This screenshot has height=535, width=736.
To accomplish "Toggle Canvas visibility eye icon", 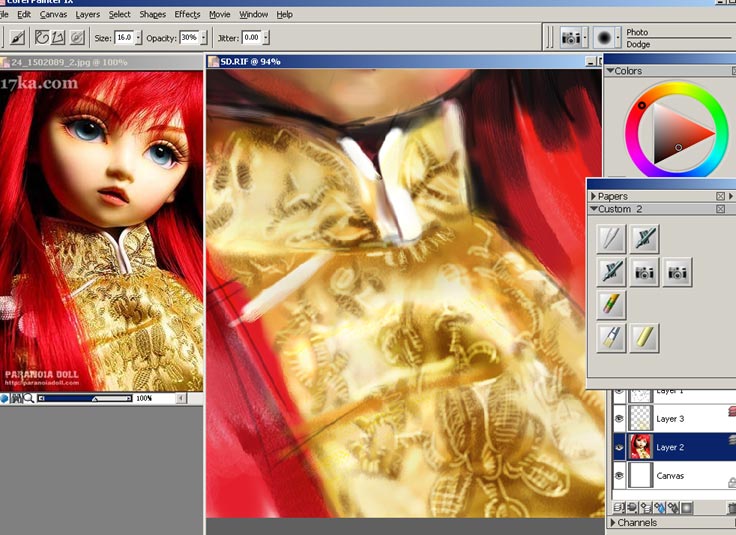I will [x=619, y=475].
